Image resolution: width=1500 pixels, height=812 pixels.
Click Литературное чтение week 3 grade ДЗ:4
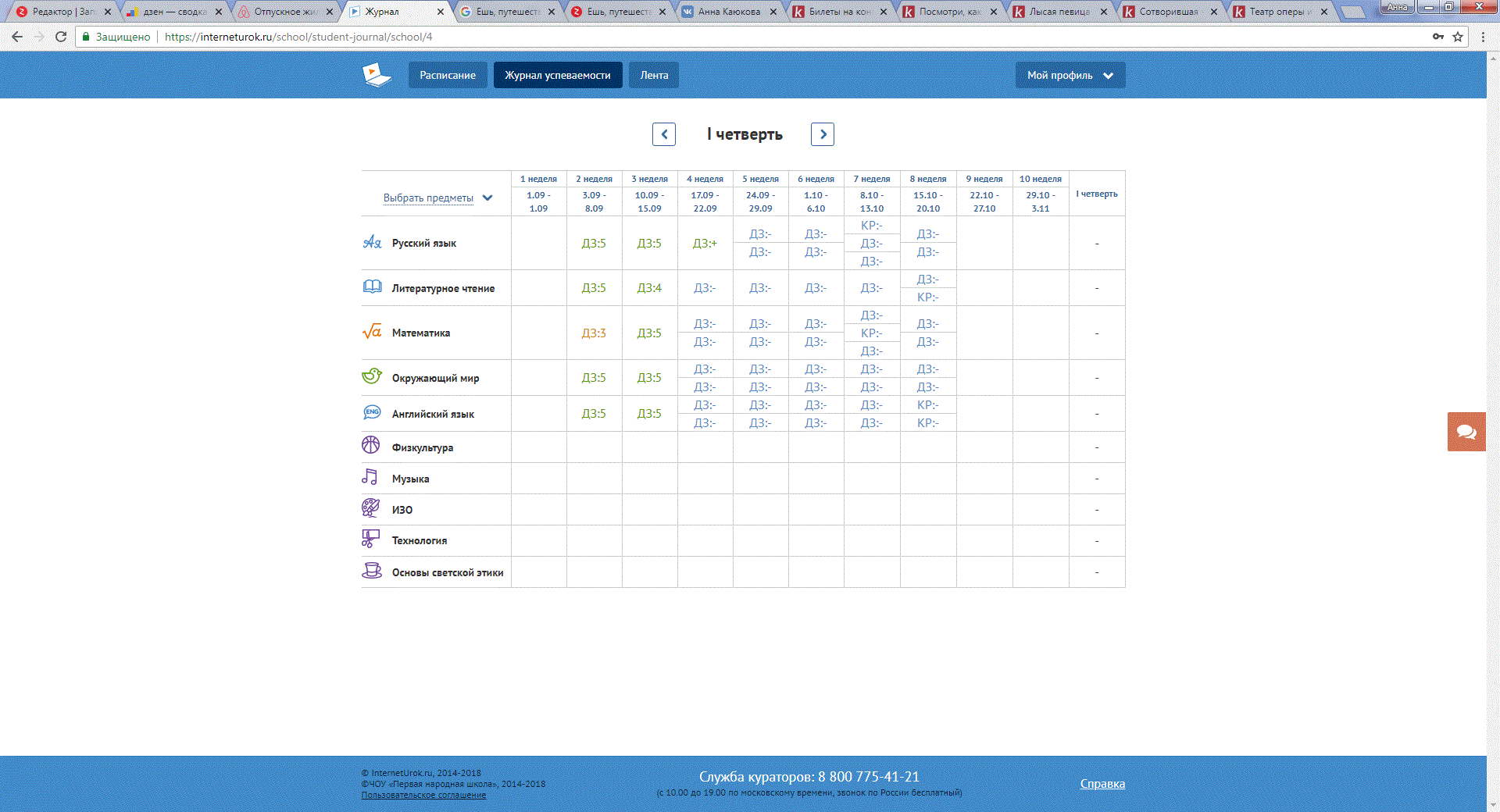pyautogui.click(x=649, y=288)
